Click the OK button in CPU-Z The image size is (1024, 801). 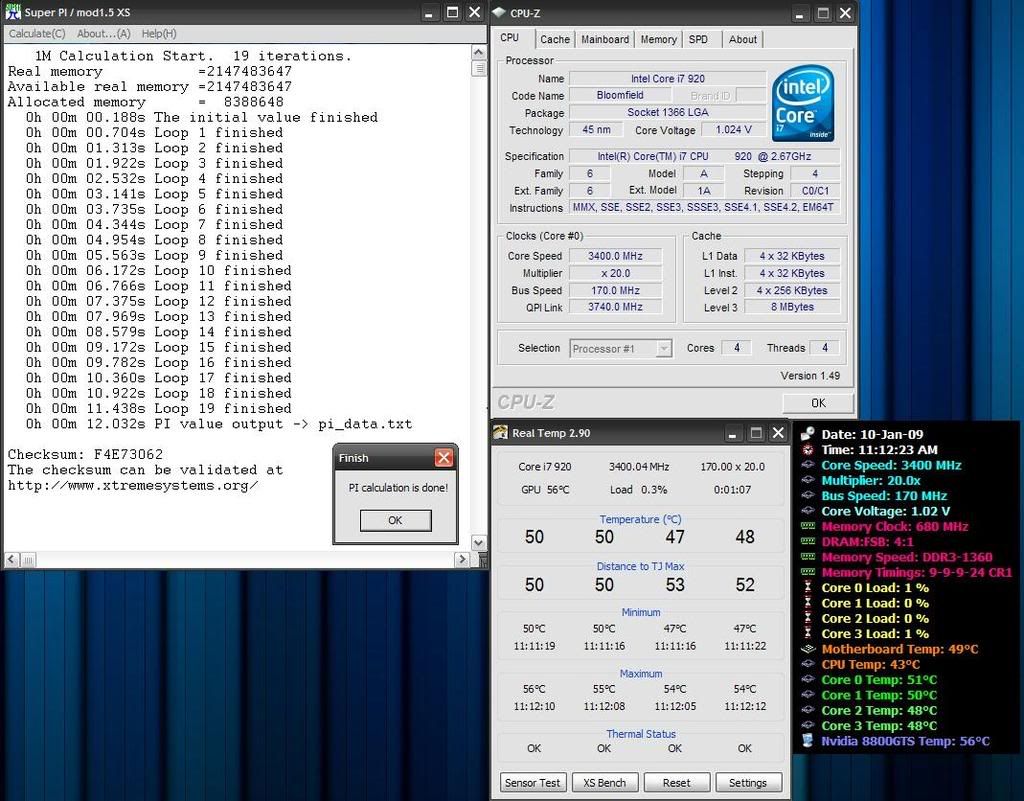(818, 403)
